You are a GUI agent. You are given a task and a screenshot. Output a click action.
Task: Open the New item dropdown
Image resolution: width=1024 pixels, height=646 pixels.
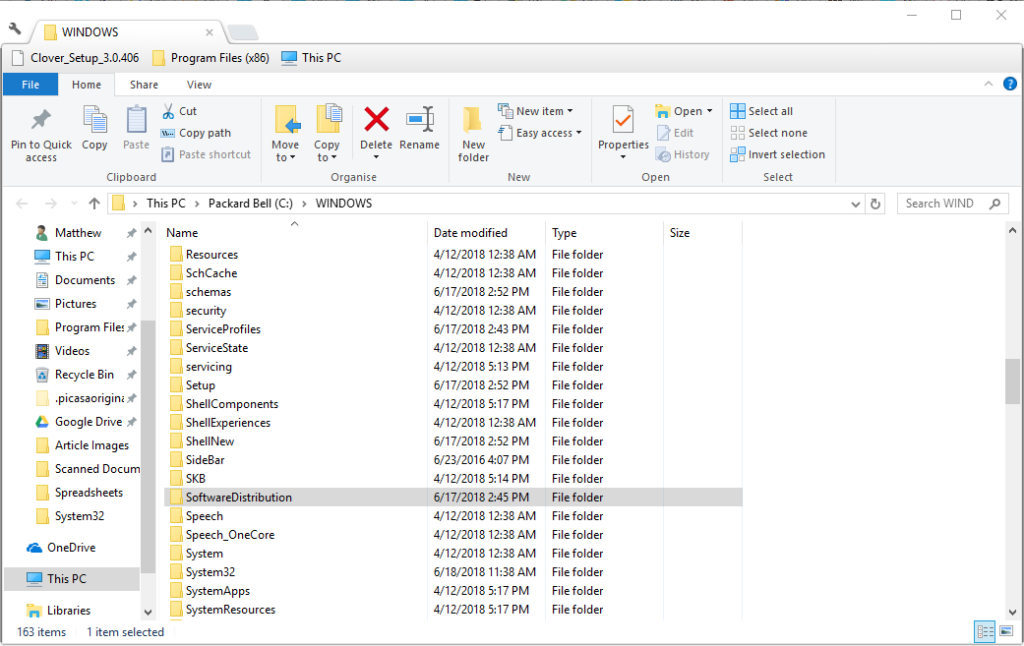[x=536, y=111]
